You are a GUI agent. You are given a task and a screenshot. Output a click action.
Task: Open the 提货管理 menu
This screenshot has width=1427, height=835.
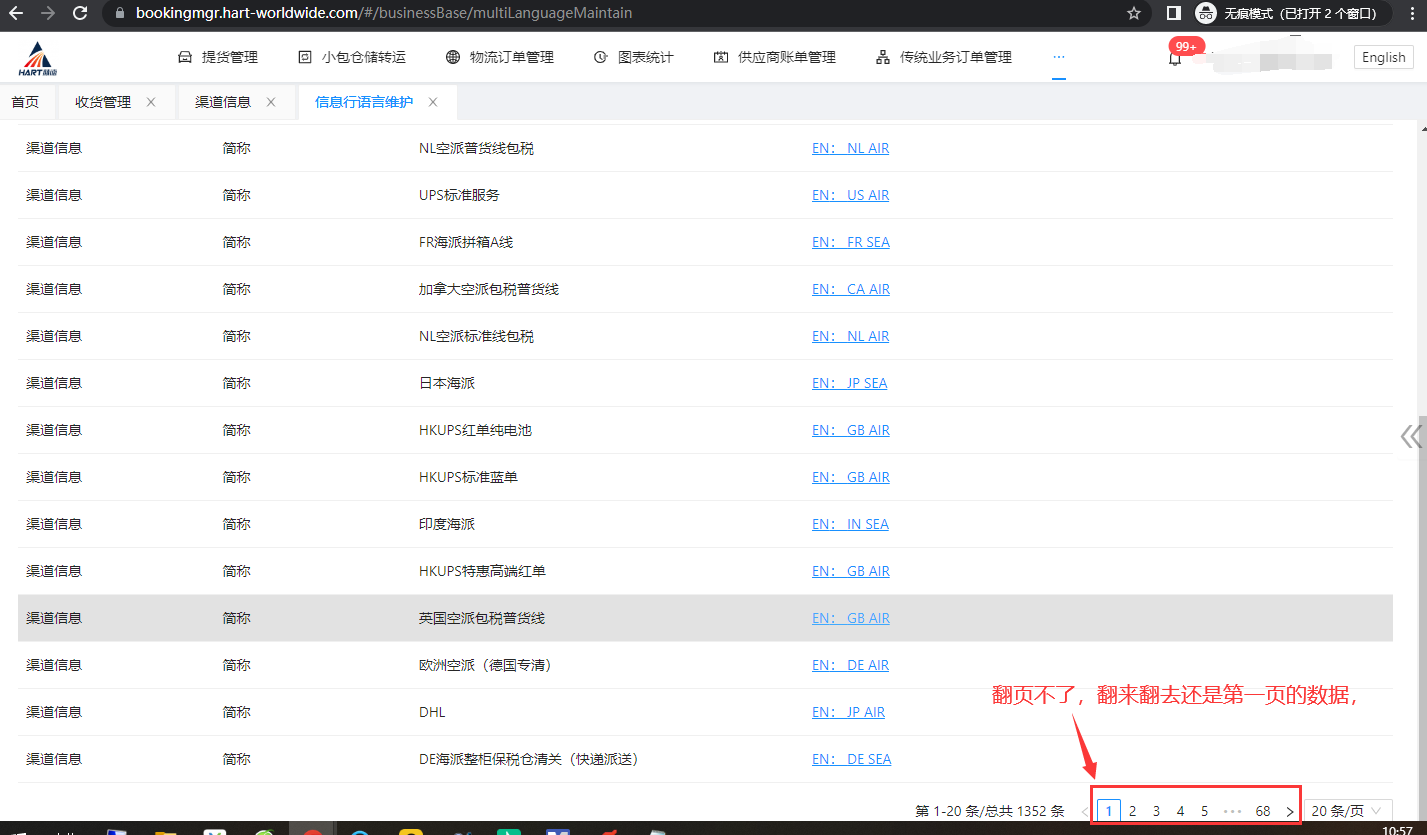218,57
